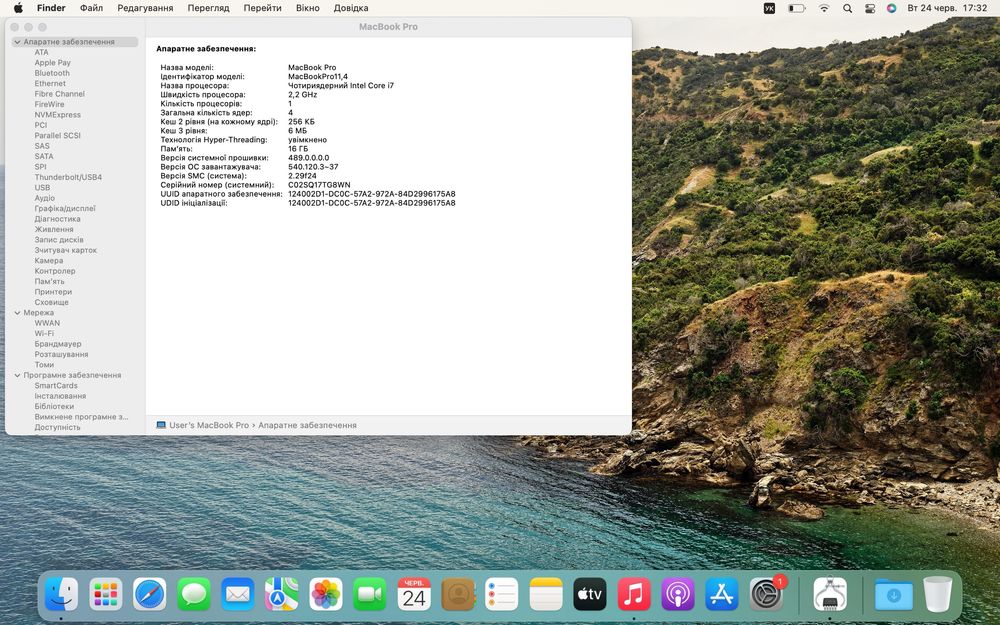Collapse the Програмне забезпечення section
The image size is (1000, 625).
[17, 376]
